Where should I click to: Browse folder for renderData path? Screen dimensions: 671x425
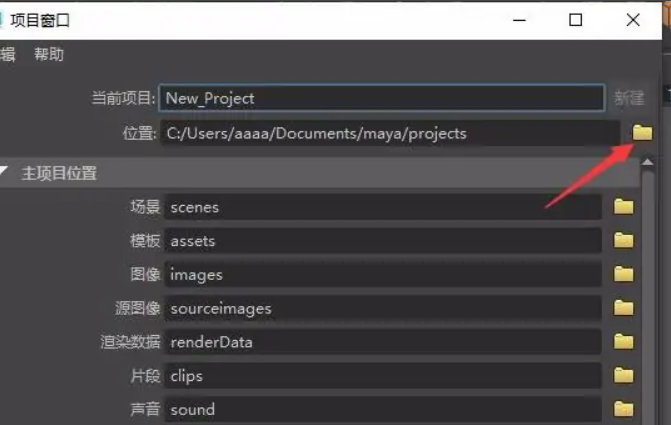tap(624, 342)
